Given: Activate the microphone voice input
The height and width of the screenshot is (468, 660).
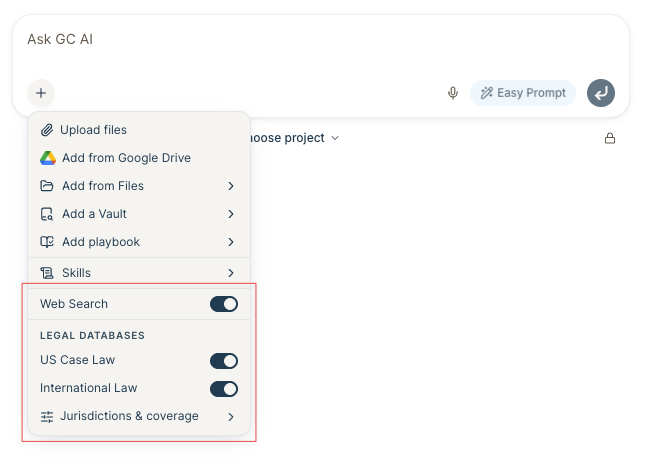Looking at the screenshot, I should pyautogui.click(x=453, y=93).
